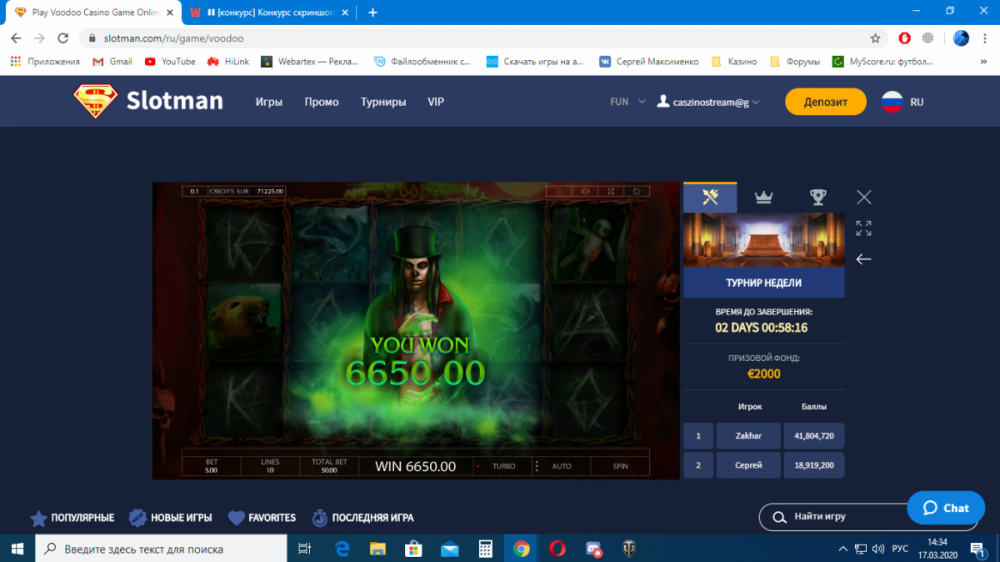Open the RU language selector
The width and height of the screenshot is (1000, 562).
pyautogui.click(x=901, y=102)
